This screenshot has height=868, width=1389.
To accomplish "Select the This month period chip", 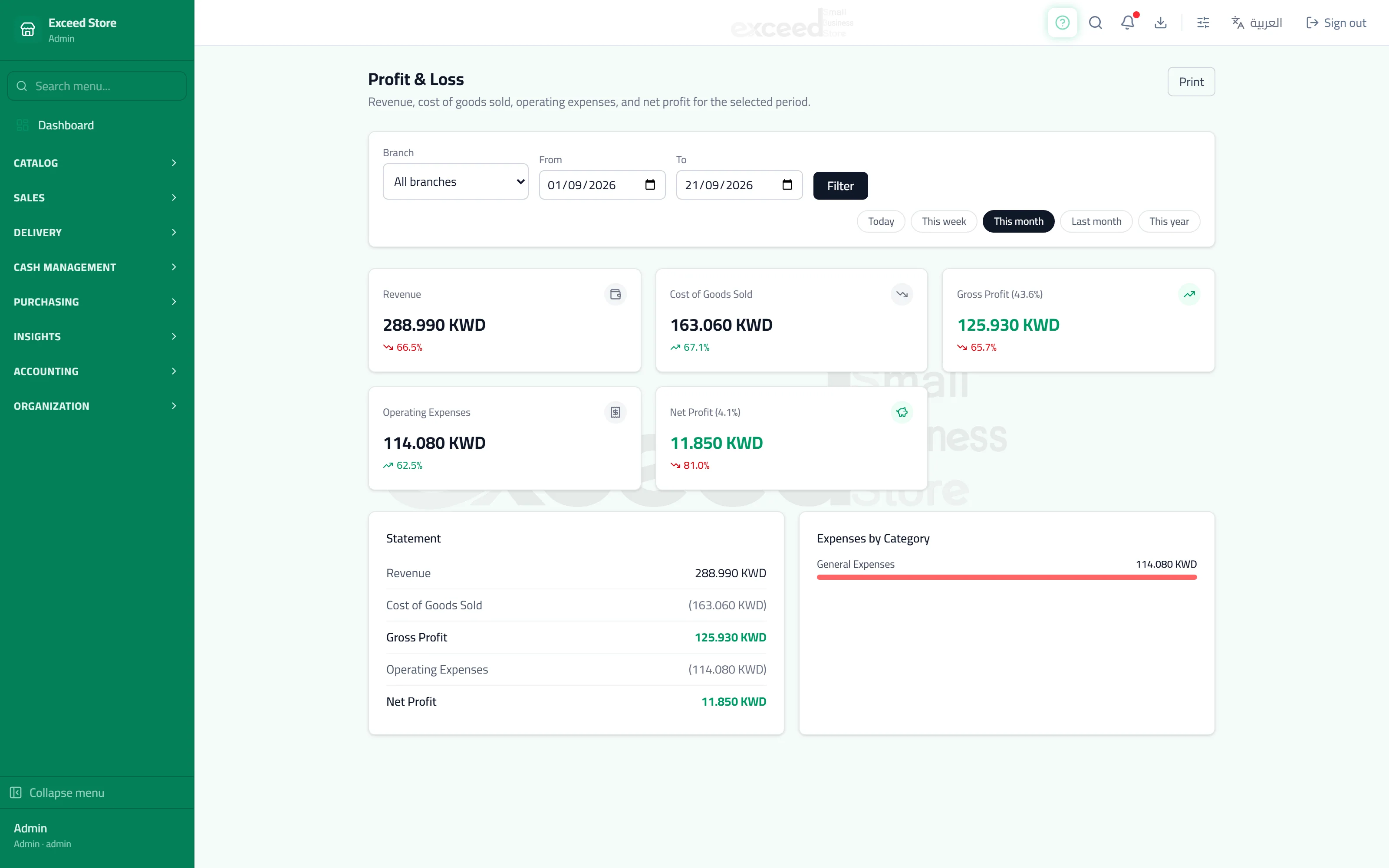I will (1018, 222).
